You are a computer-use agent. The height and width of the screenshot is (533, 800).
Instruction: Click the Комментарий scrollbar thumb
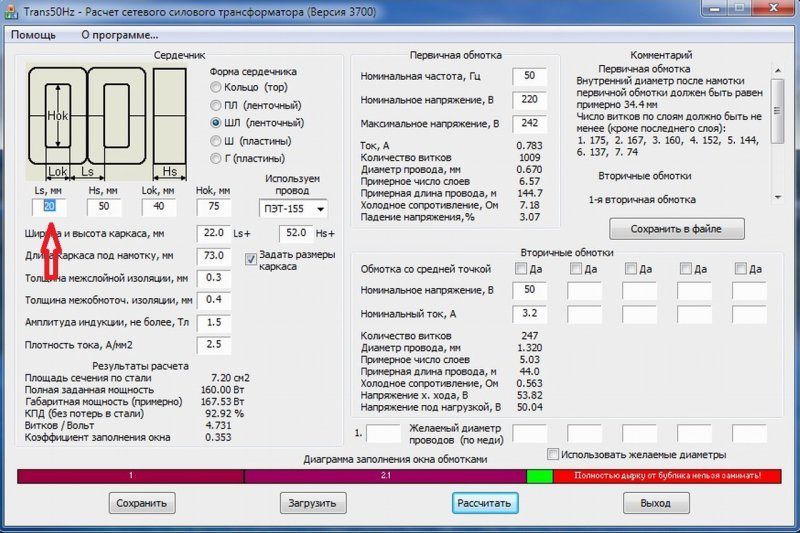click(778, 111)
